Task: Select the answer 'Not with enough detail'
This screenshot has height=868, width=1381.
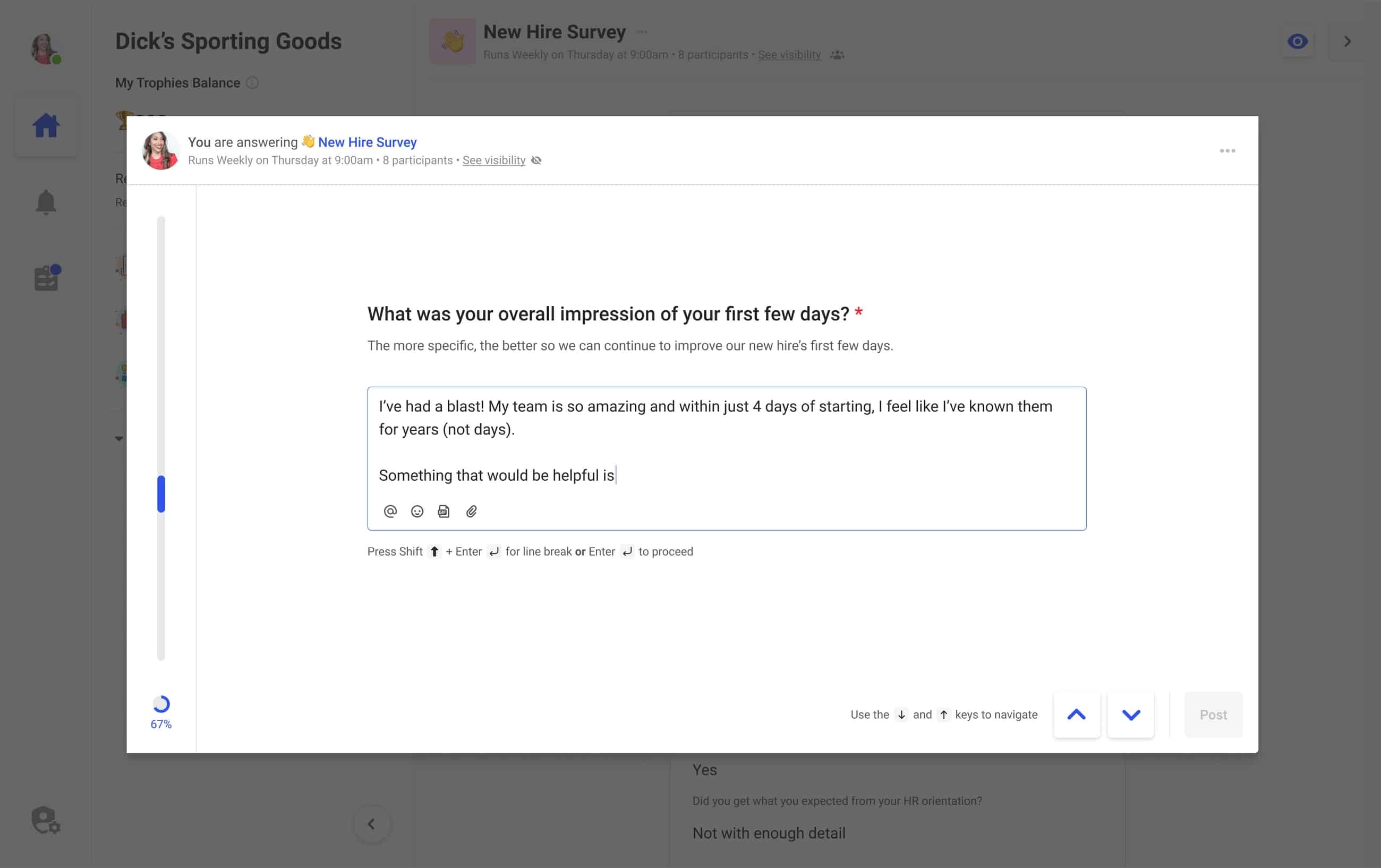Action: [769, 832]
